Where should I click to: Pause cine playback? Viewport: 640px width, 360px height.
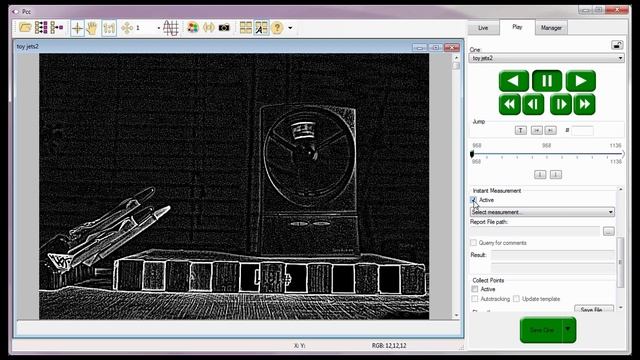click(547, 81)
